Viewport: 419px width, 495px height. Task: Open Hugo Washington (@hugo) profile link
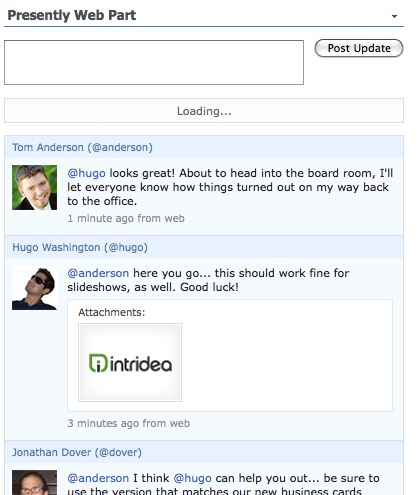[x=80, y=247]
